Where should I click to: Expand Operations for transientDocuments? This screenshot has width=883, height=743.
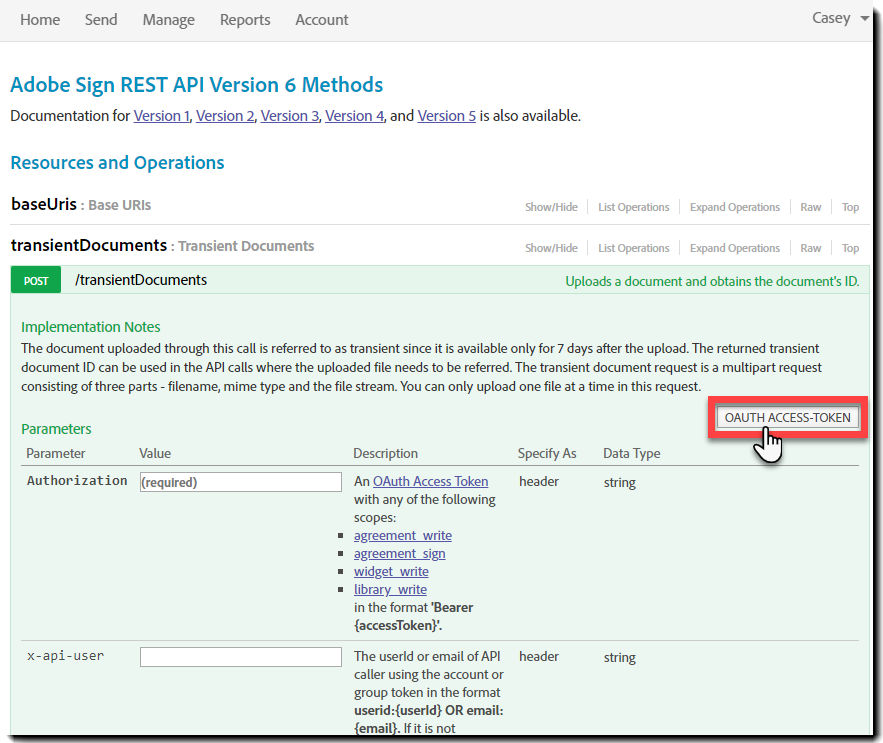coord(734,248)
